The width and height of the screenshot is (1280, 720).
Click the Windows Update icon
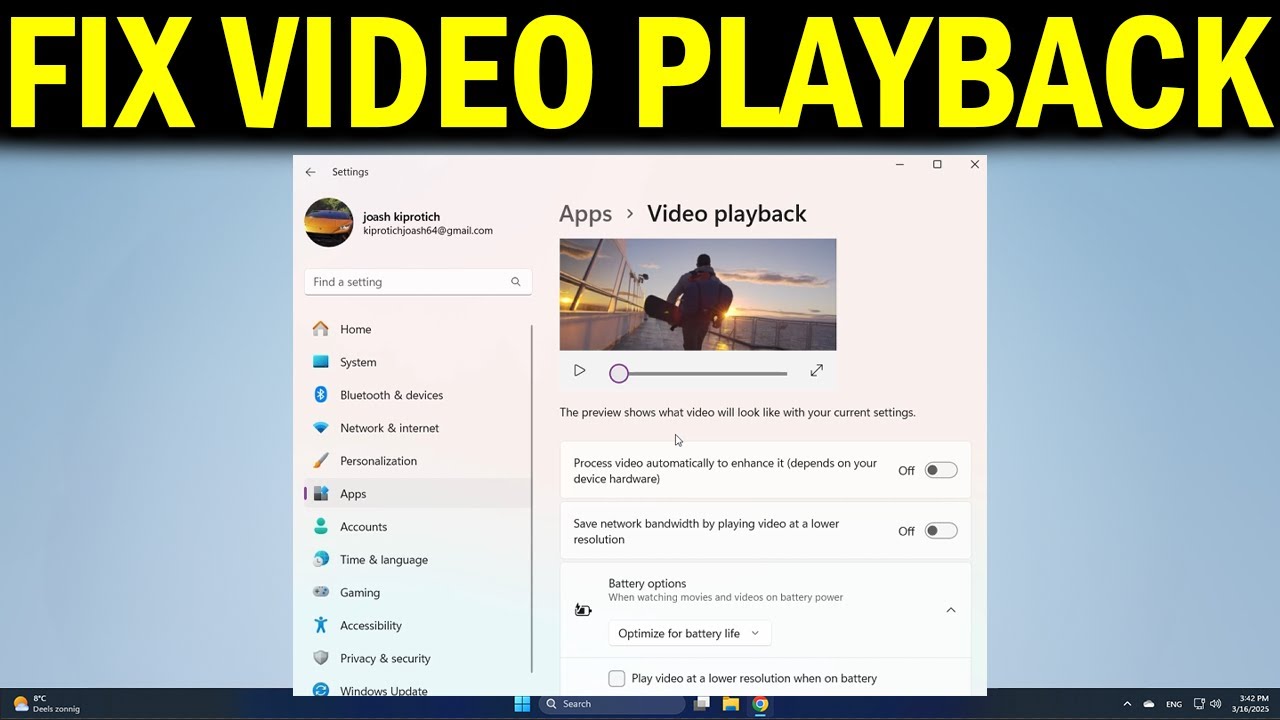(320, 690)
